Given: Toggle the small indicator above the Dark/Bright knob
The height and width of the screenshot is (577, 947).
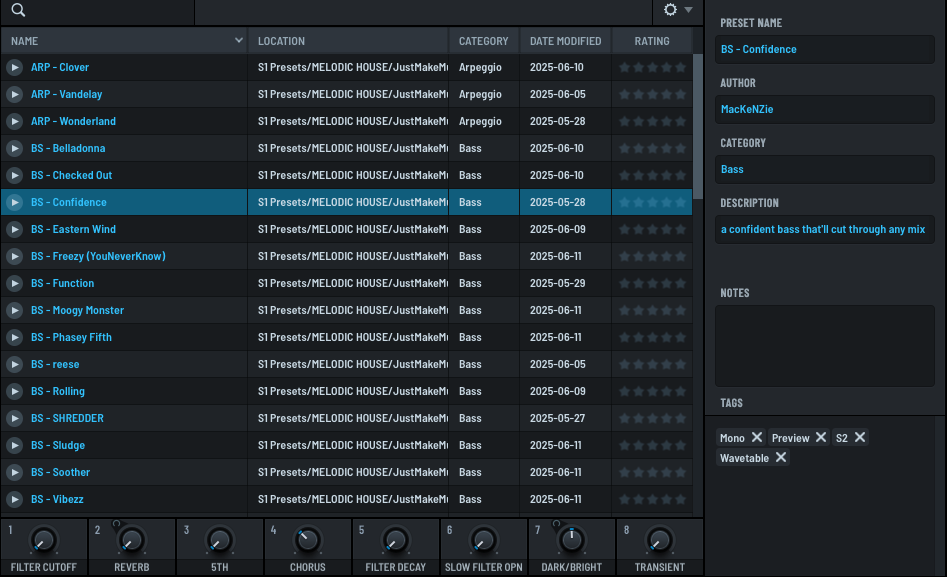Looking at the screenshot, I should pos(556,524).
